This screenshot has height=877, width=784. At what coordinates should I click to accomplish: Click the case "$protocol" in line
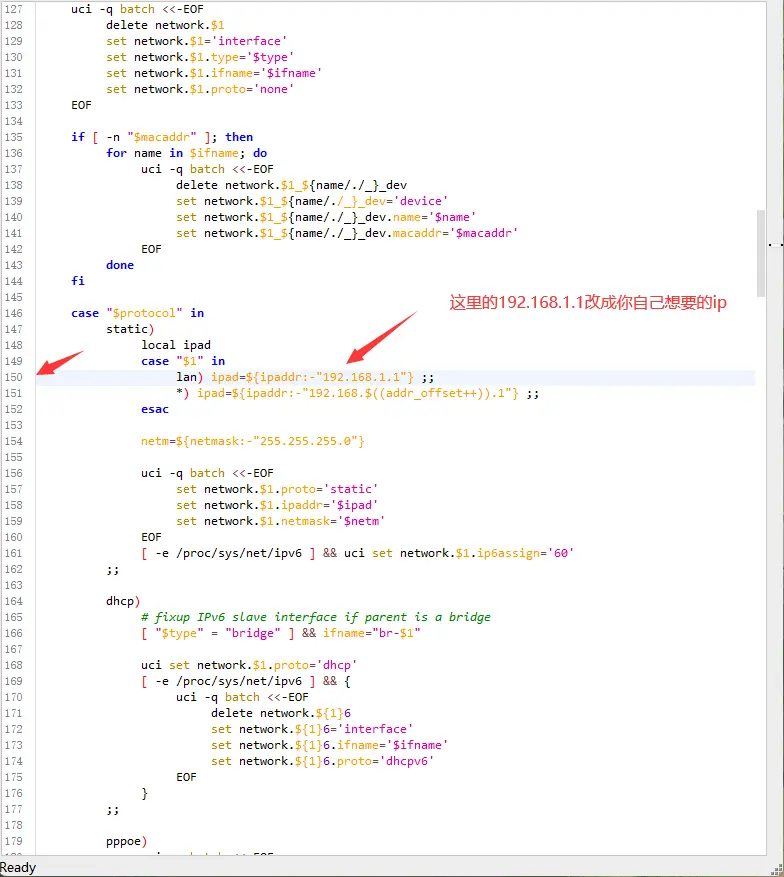[x=137, y=314]
